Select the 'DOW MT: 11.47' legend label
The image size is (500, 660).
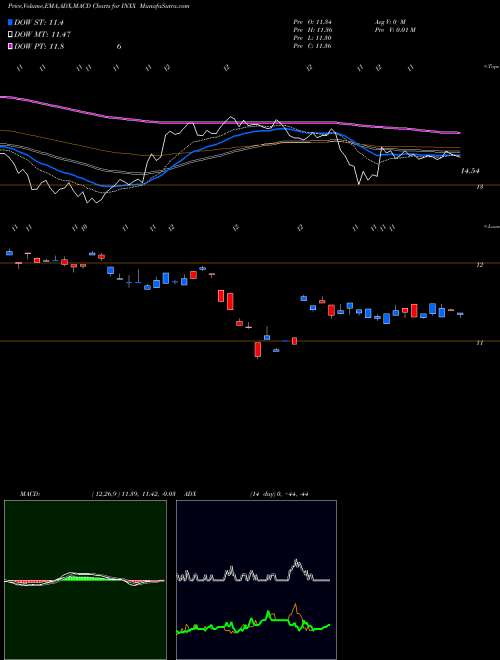[42, 34]
